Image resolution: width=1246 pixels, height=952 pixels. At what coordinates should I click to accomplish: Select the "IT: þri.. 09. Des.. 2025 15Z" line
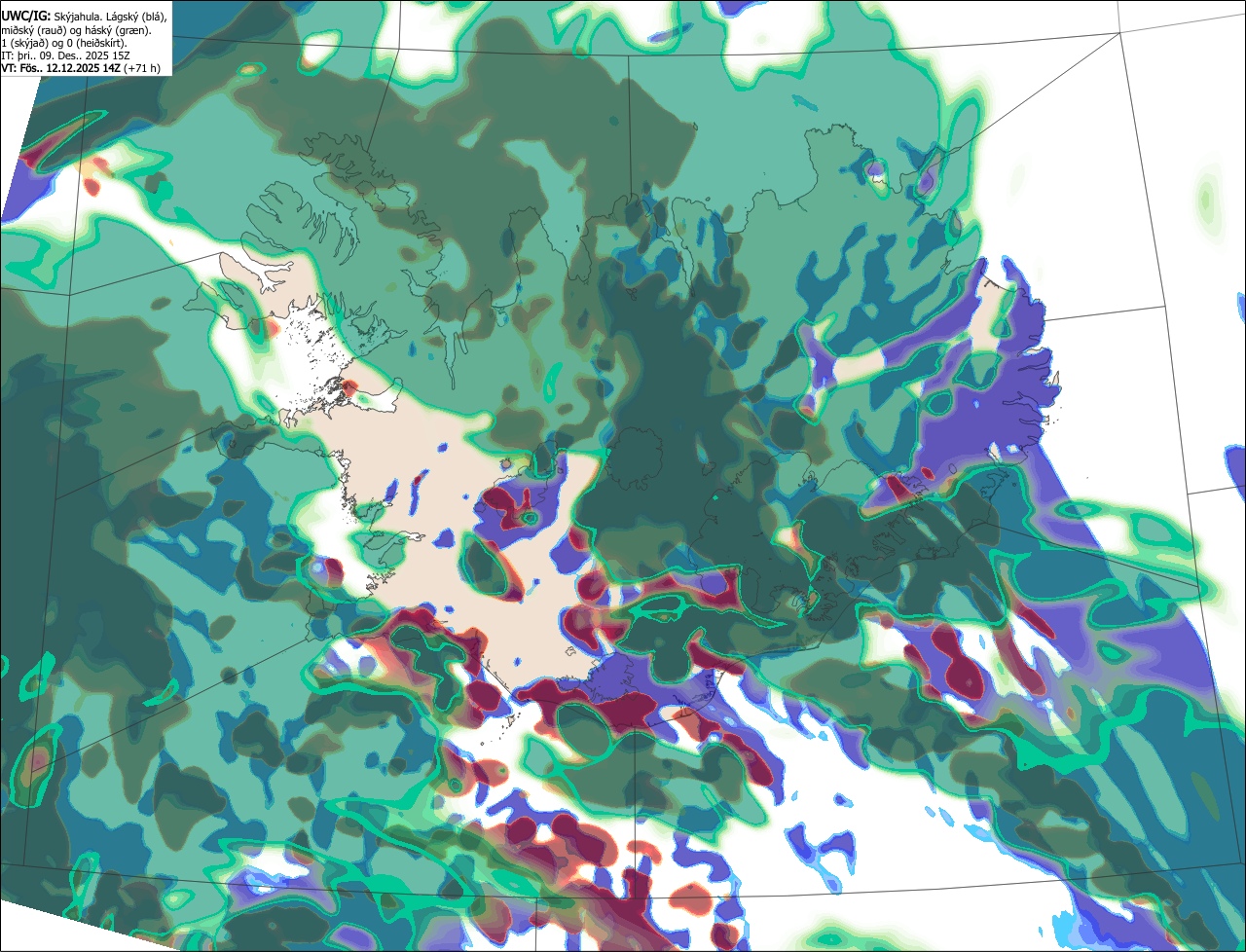66,55
